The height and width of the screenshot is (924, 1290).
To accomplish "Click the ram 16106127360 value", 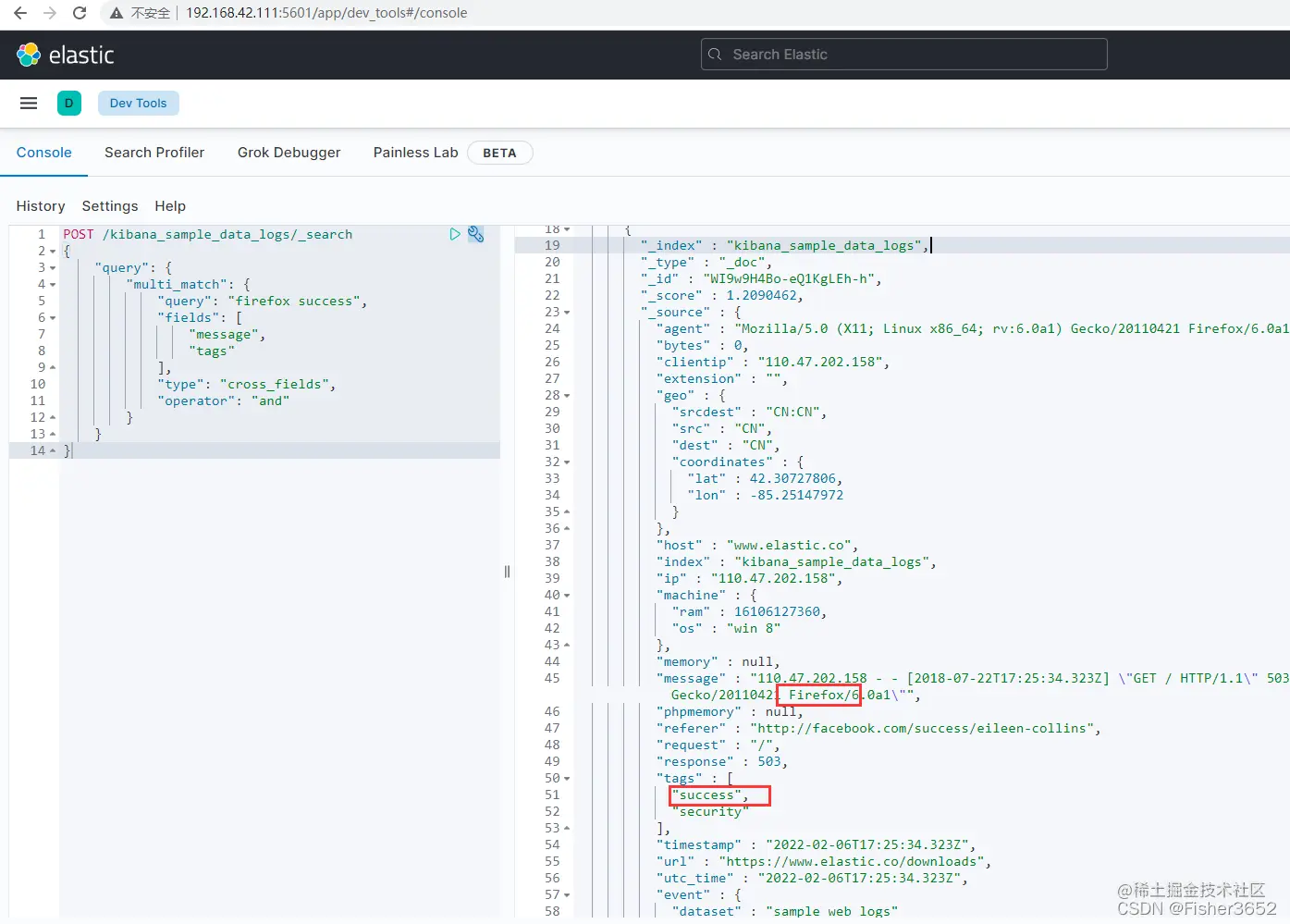I will (778, 612).
